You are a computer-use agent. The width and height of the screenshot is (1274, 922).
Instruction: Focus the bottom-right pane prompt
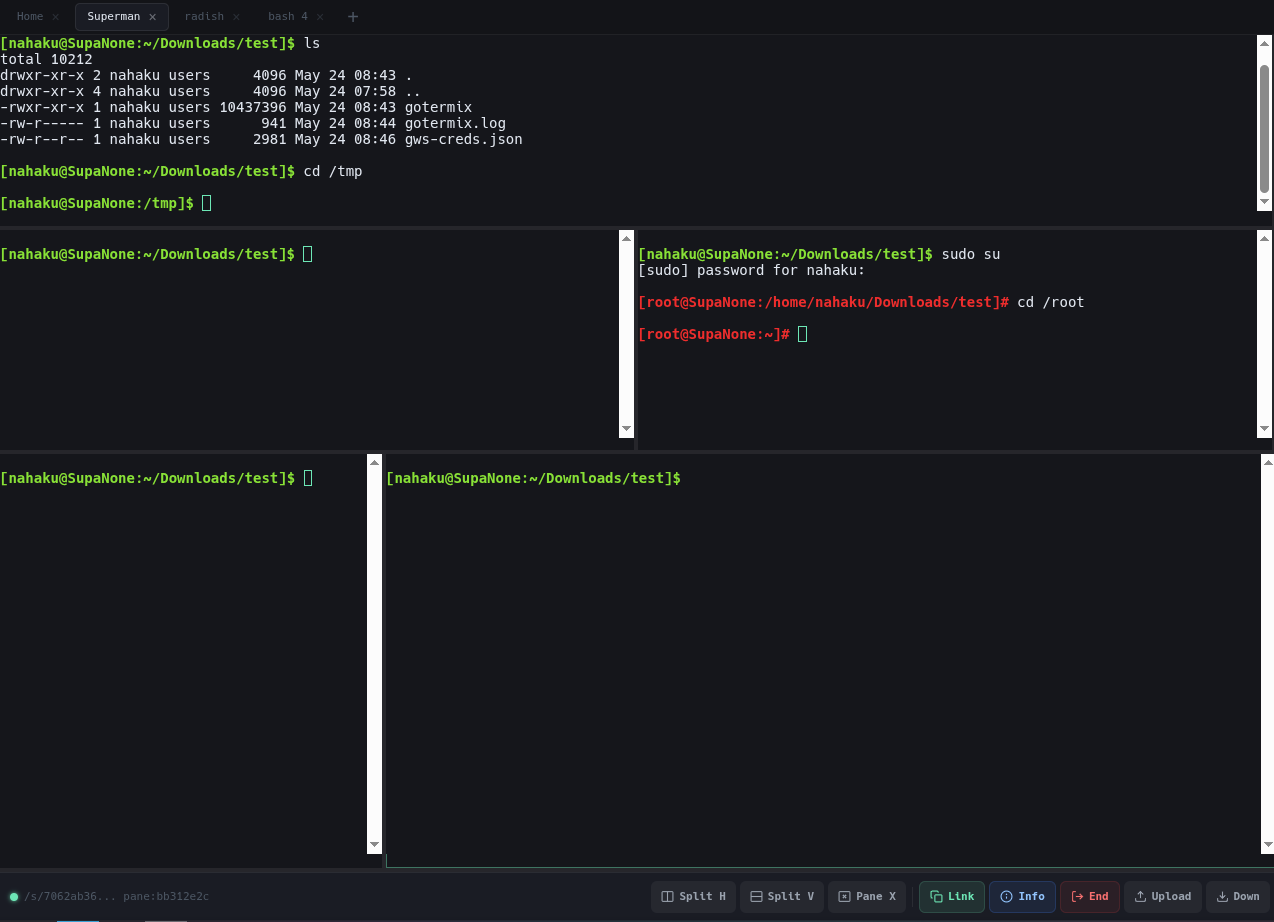coord(533,478)
